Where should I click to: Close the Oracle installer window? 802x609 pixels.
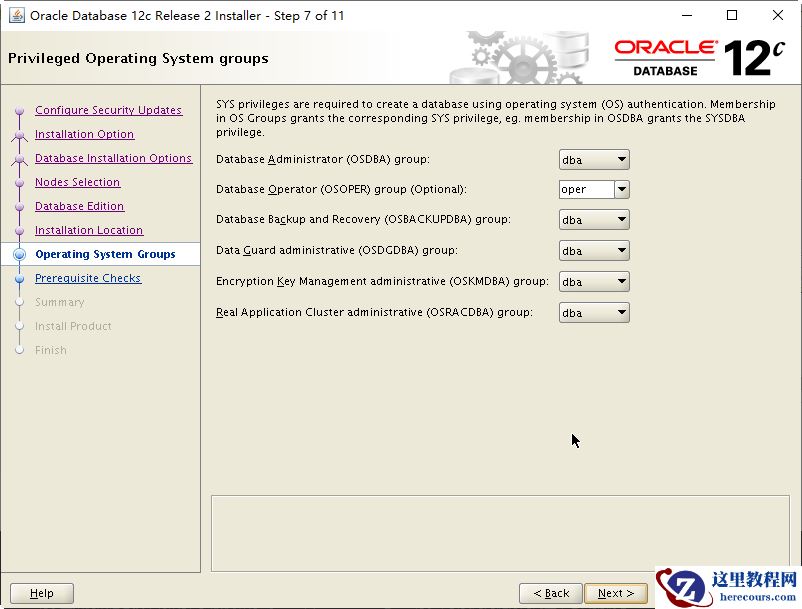[x=777, y=15]
